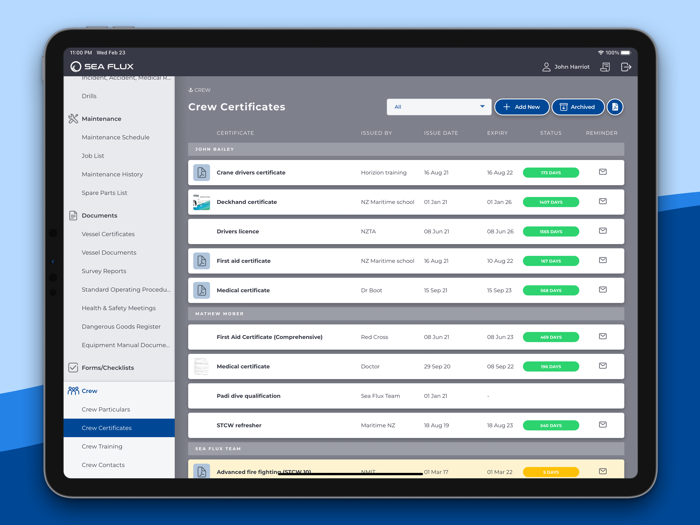700x525 pixels.
Task: Send a reminder for the Doctor Medical certificate
Action: 603,366
